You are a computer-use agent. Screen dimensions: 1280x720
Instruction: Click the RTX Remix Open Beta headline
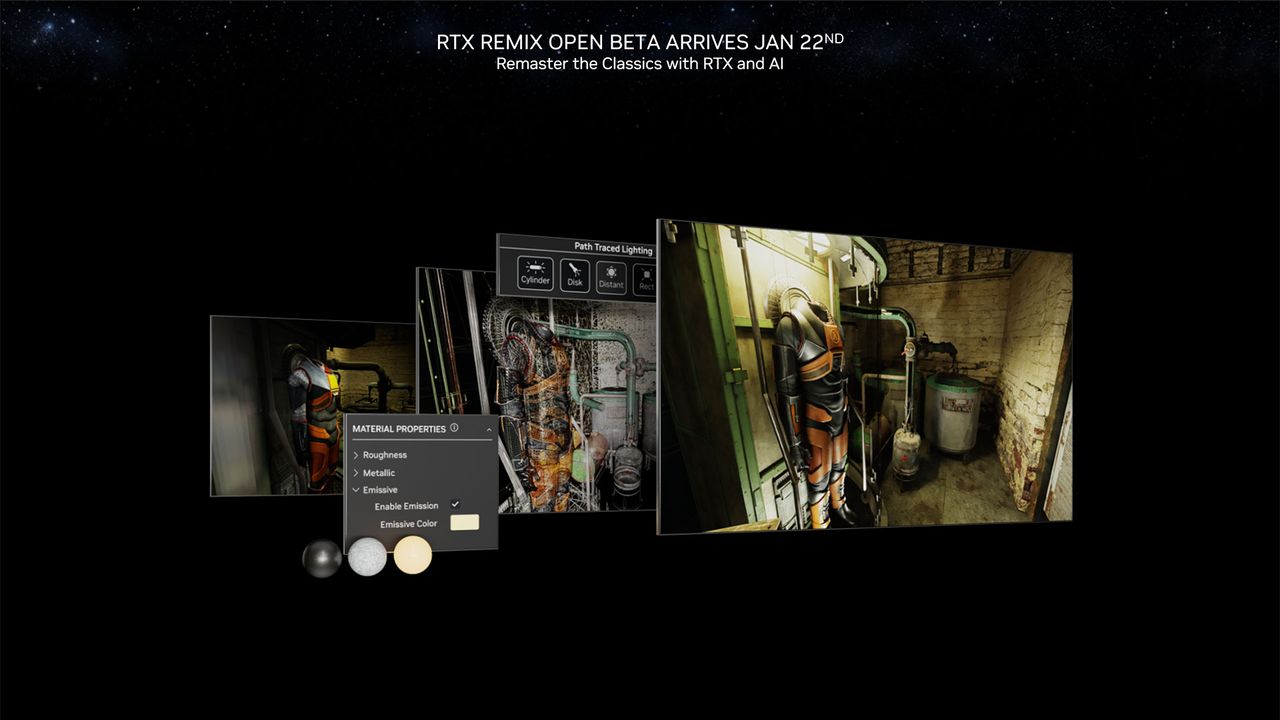(x=640, y=43)
